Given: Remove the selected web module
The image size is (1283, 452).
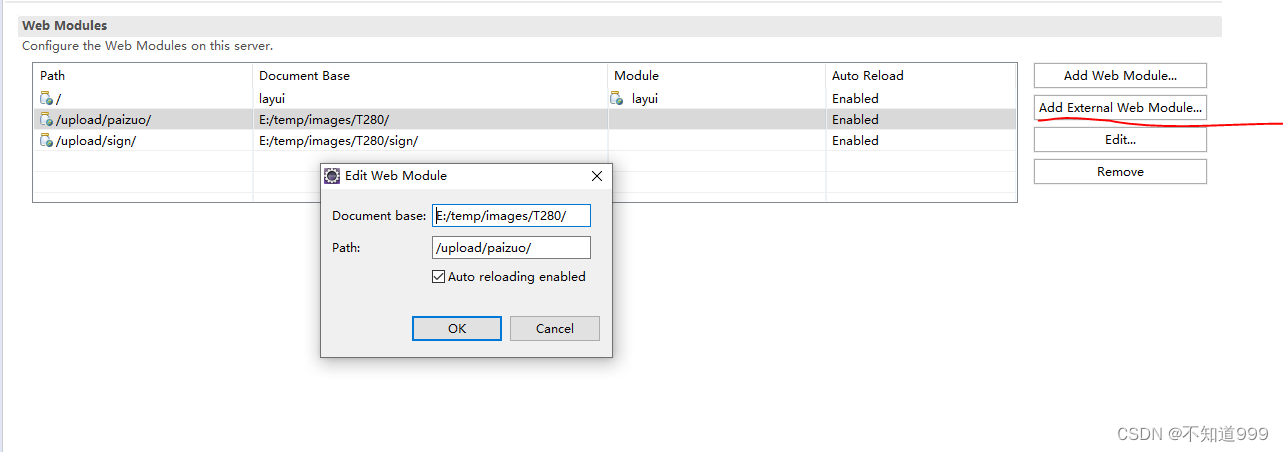Looking at the screenshot, I should 1120,171.
